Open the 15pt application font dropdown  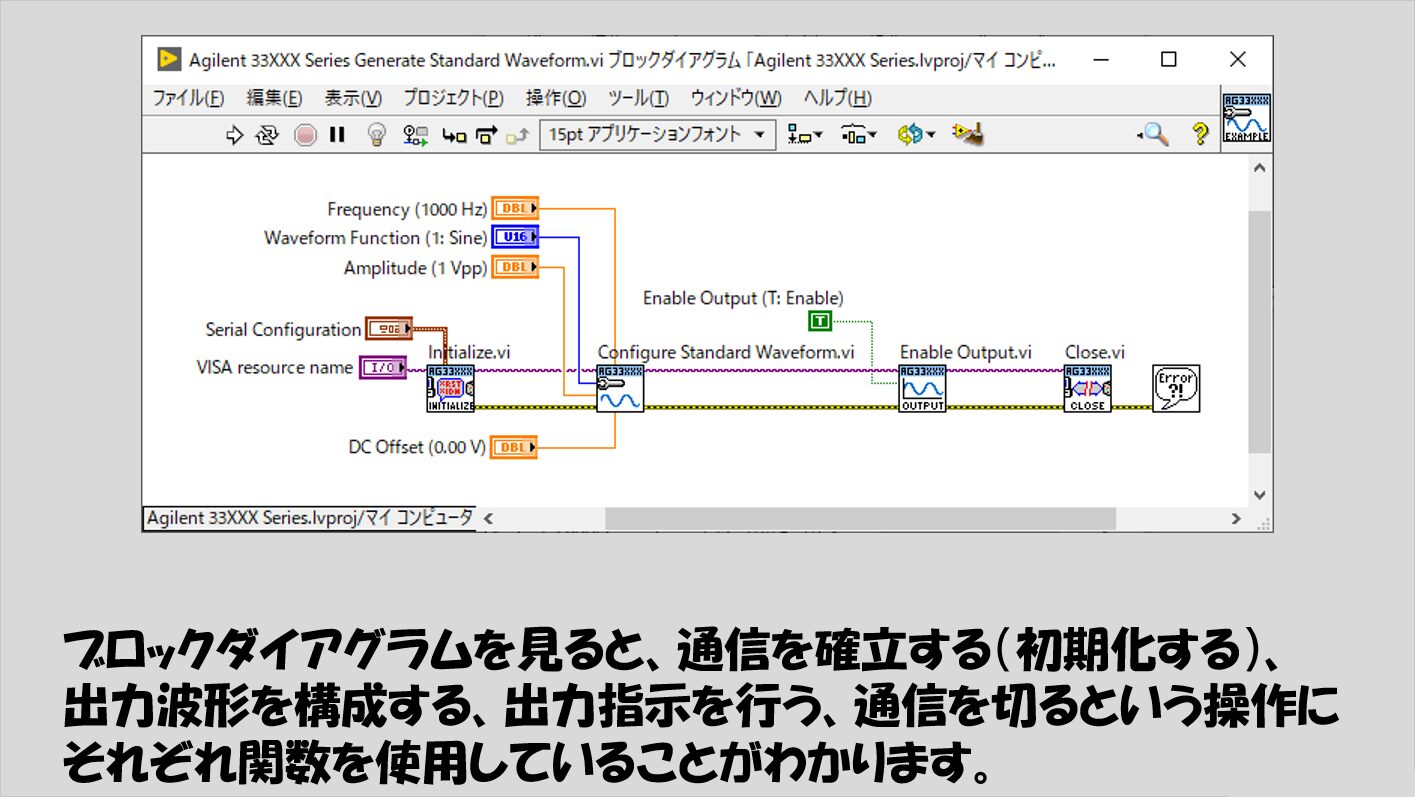[x=657, y=135]
